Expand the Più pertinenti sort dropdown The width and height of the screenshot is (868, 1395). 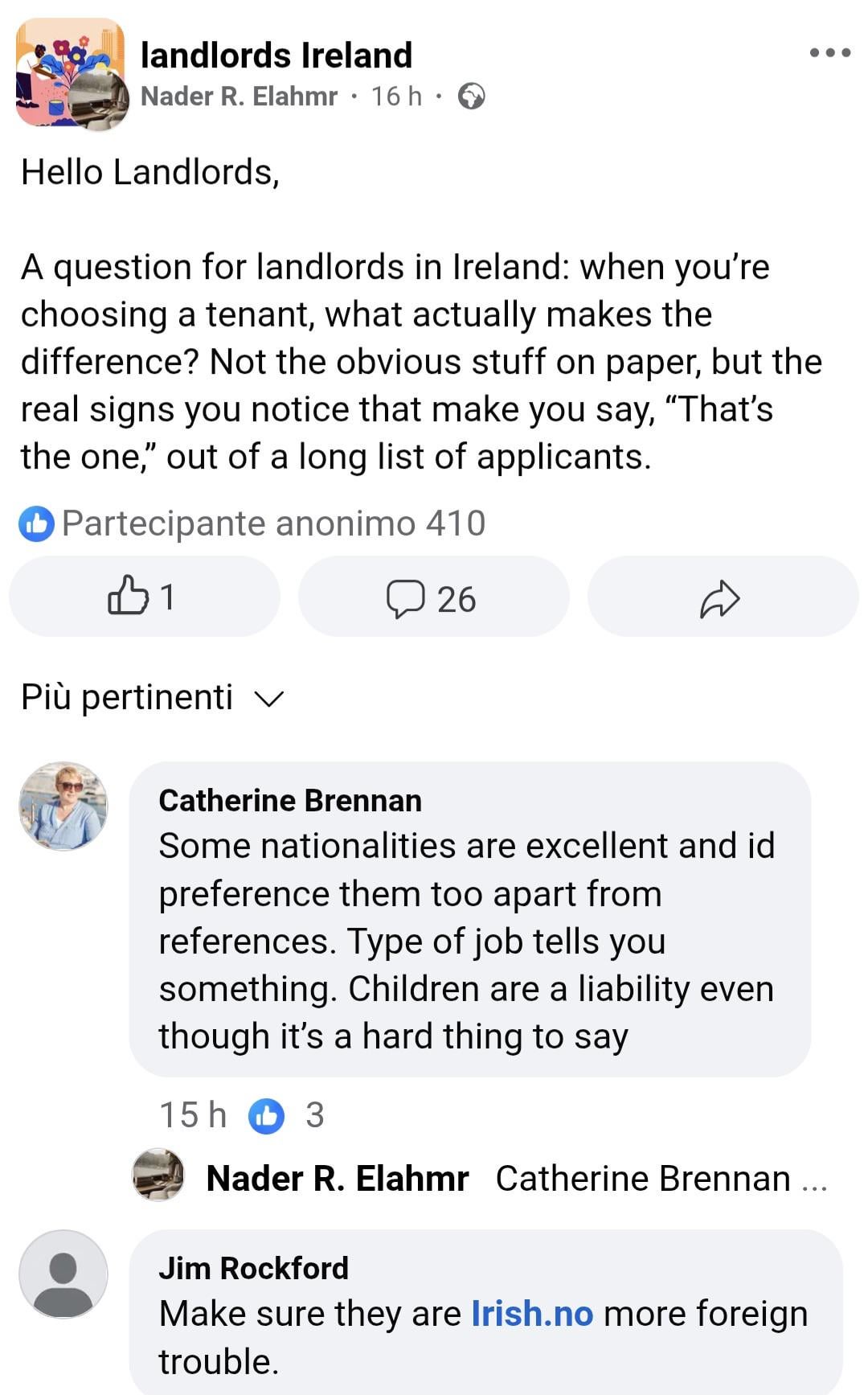pos(127,697)
